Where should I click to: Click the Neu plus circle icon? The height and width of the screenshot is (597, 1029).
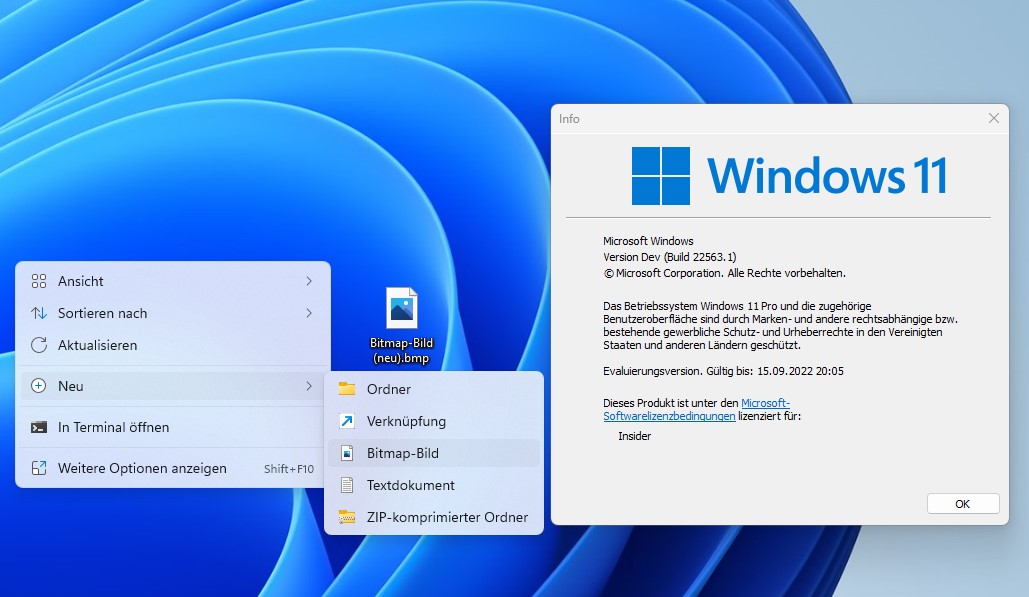tap(39, 386)
